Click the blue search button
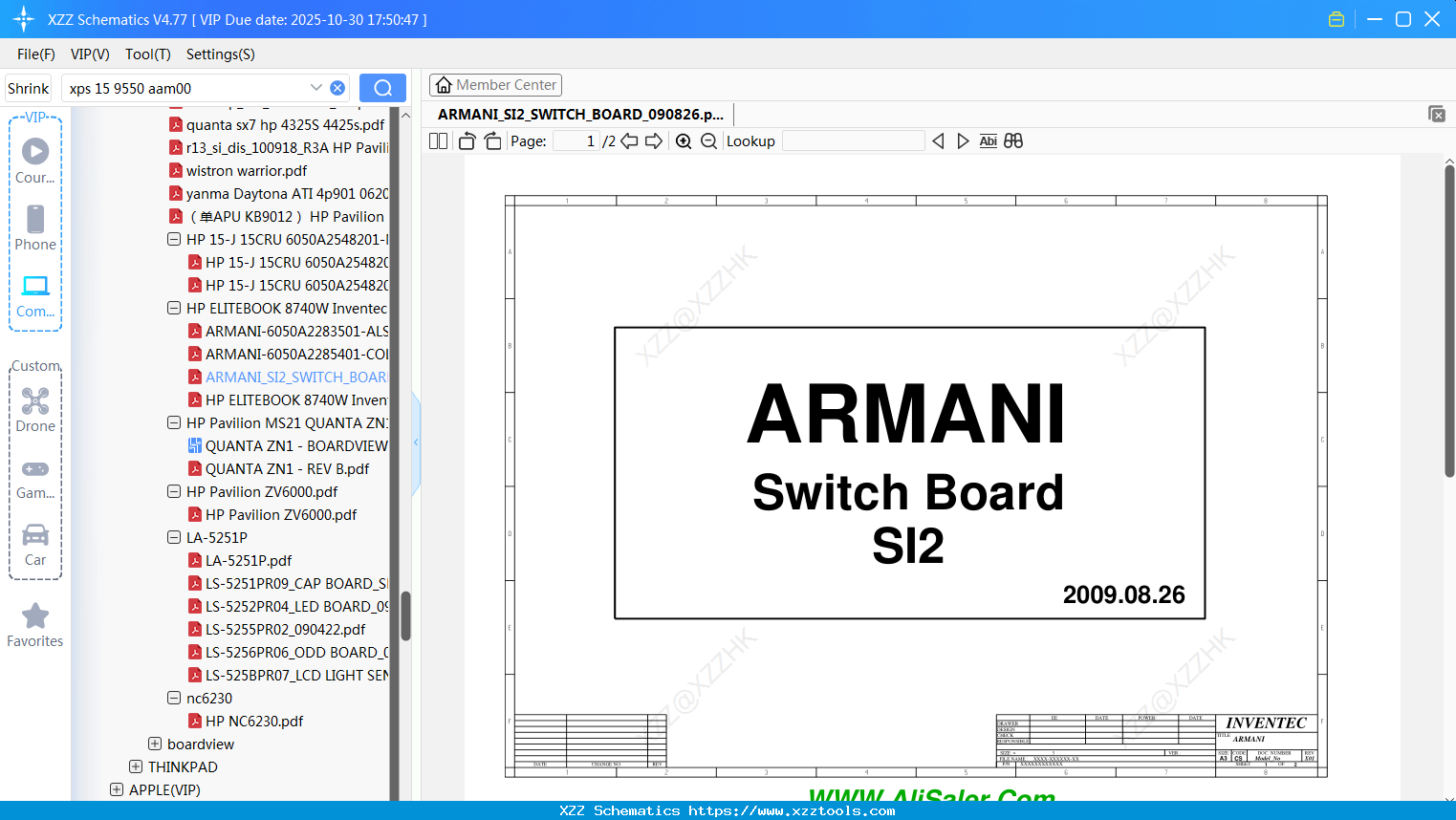 [x=382, y=88]
